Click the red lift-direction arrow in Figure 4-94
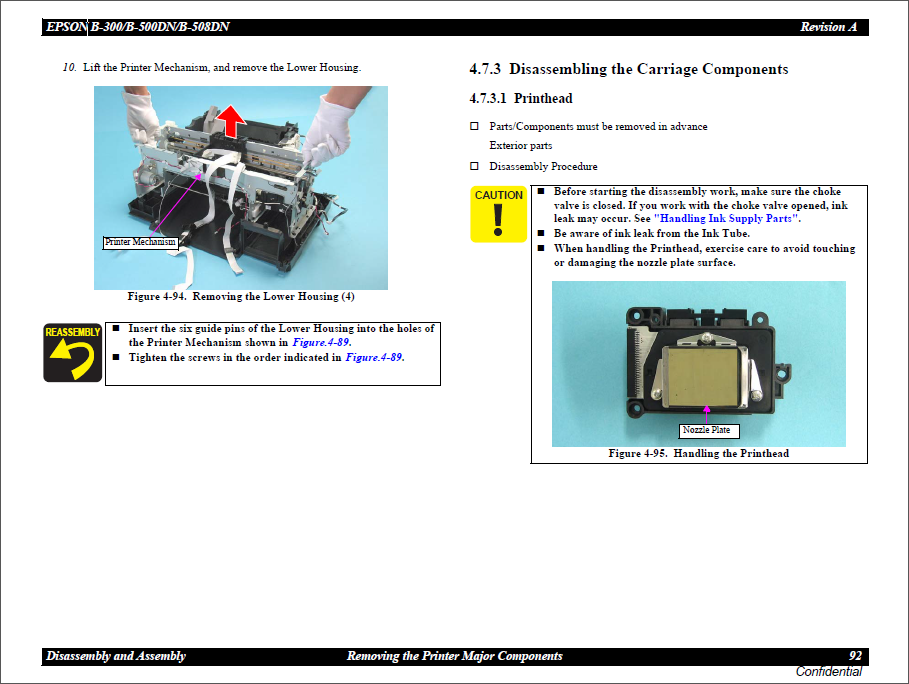Screen dimensions: 909x684 point(230,119)
